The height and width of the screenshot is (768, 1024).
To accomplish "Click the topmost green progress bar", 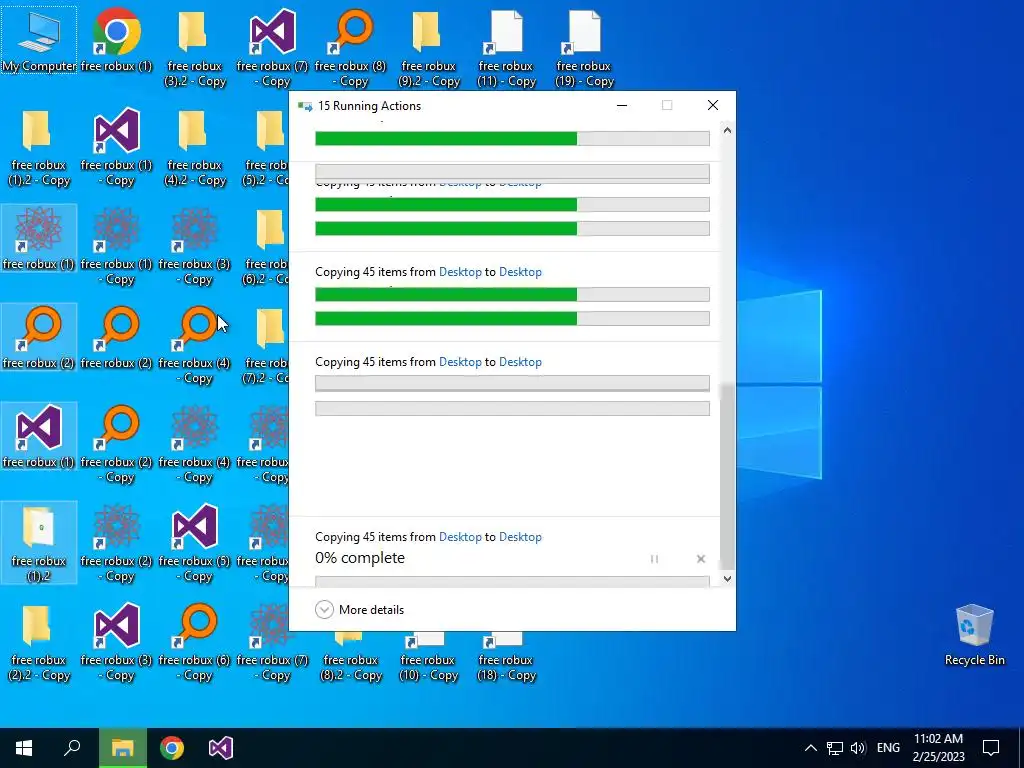I will coord(512,138).
